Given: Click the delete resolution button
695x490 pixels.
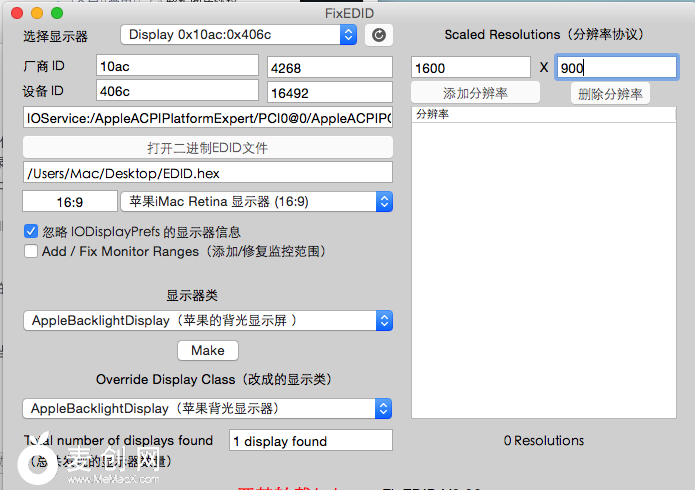Looking at the screenshot, I should pos(610,94).
